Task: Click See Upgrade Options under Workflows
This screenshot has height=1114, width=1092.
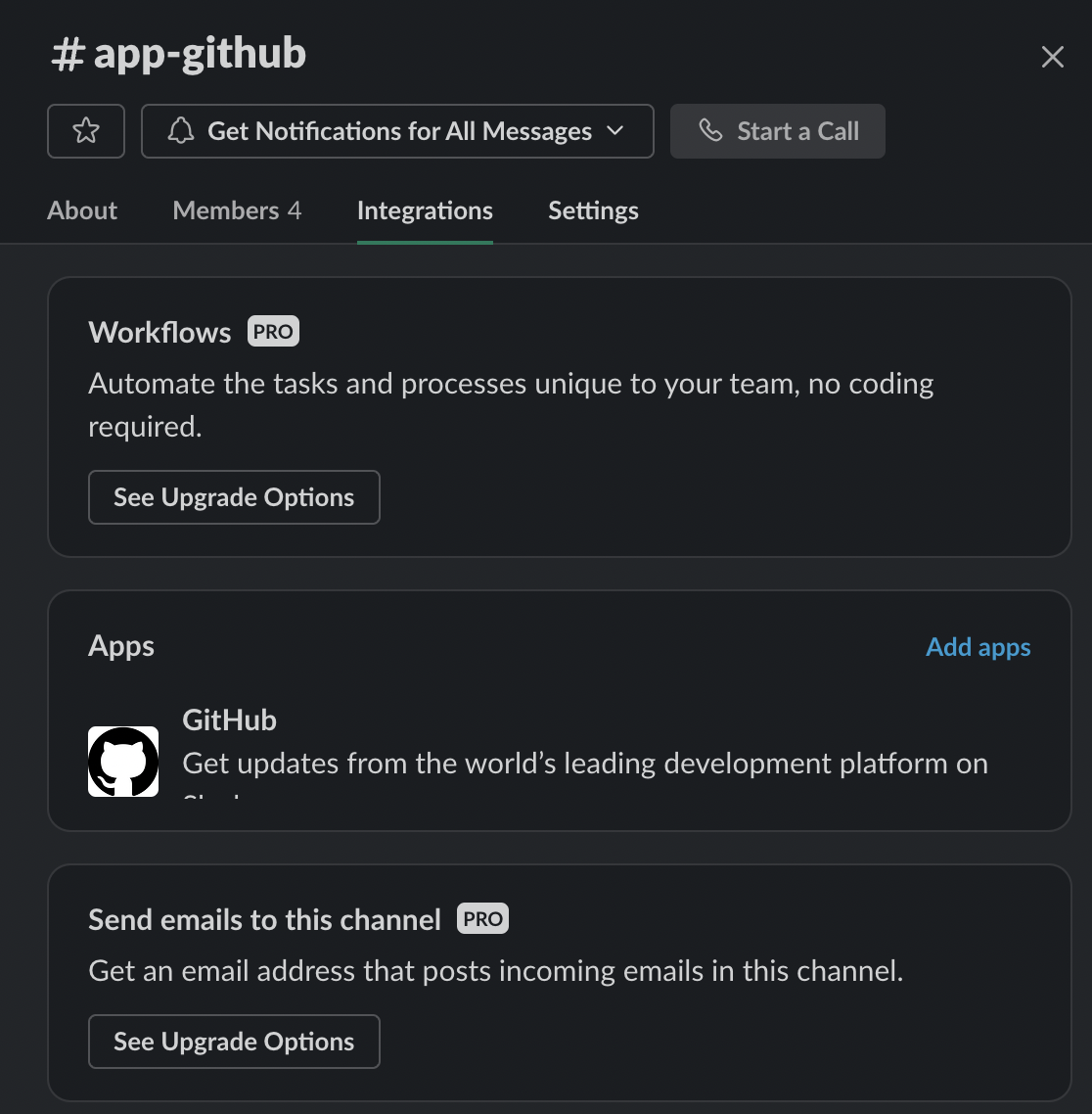Action: click(234, 497)
